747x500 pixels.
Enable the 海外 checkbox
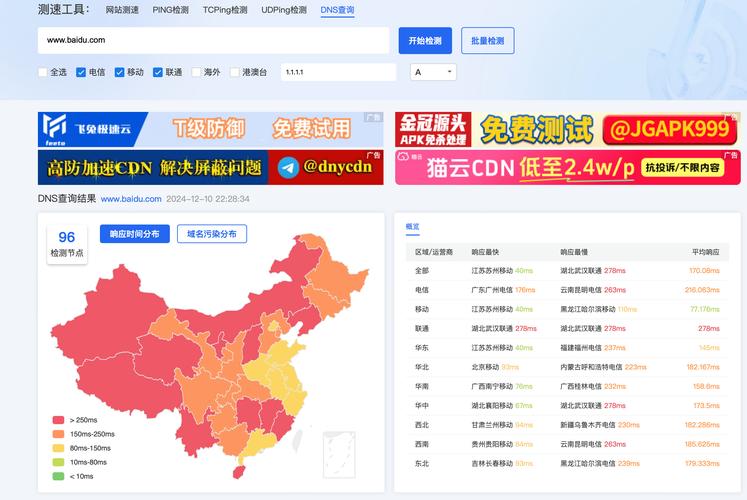(196, 72)
